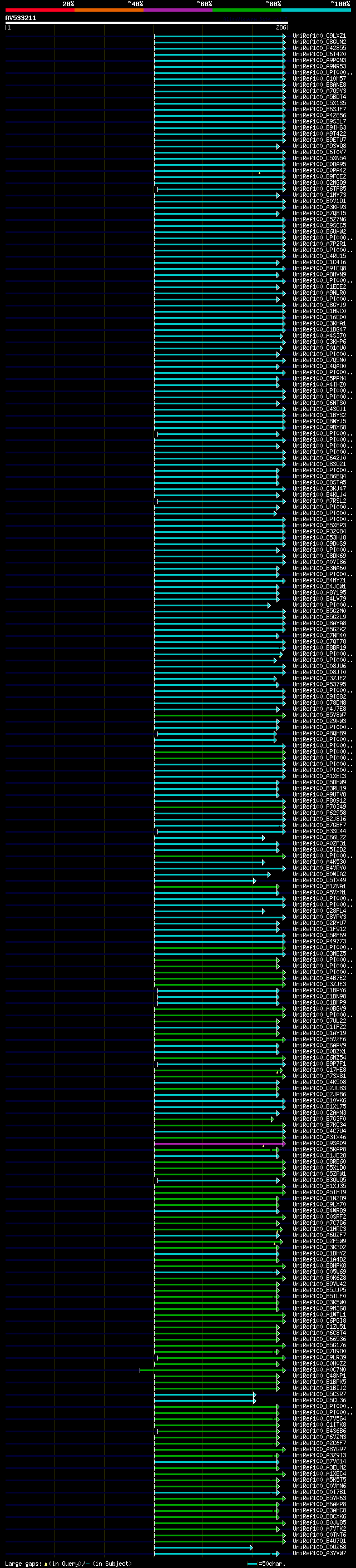The height and width of the screenshot is (1568, 356).
Task: Open the UniRef100_Q5CL36 entry
Action: 319,1401
